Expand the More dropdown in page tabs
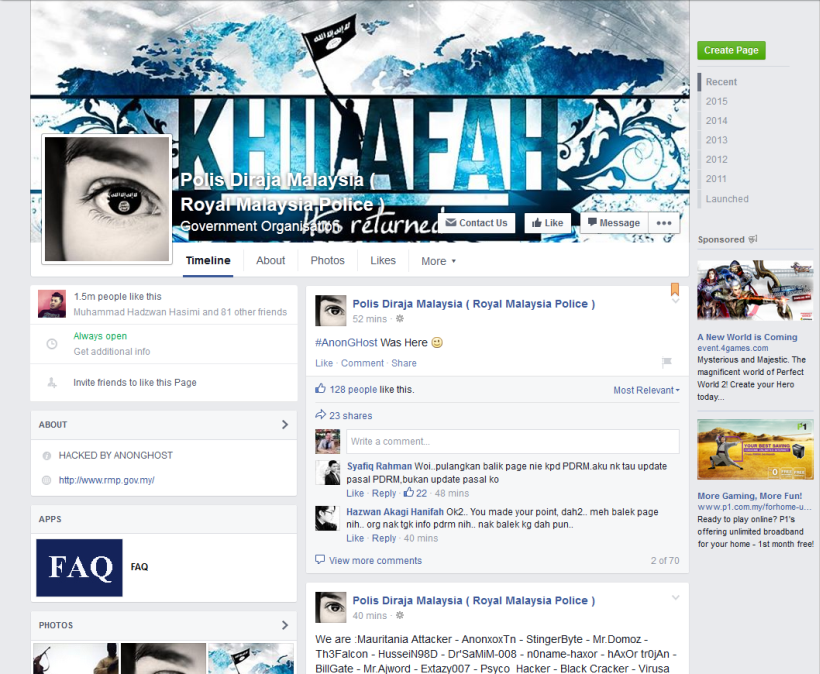 point(438,261)
